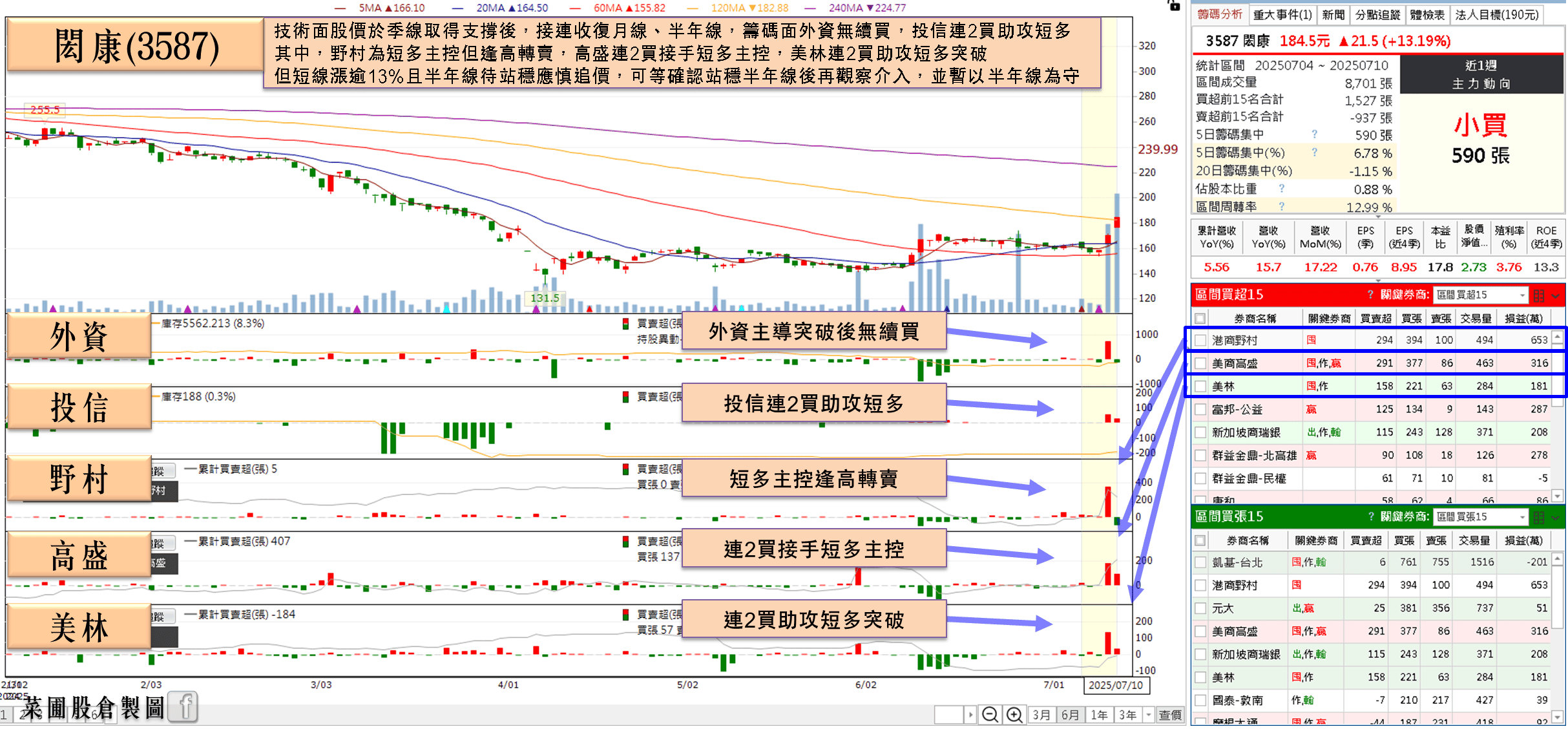Open the 關鍵券商 combo box showing 區間買超15
This screenshot has height=742, width=1568.
[x=1481, y=295]
